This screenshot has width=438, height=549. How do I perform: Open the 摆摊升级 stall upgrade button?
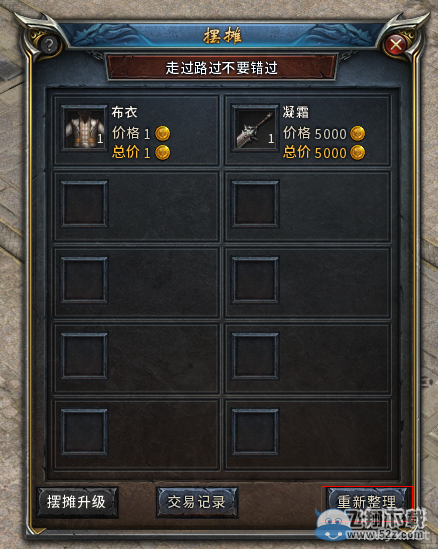pos(77,502)
